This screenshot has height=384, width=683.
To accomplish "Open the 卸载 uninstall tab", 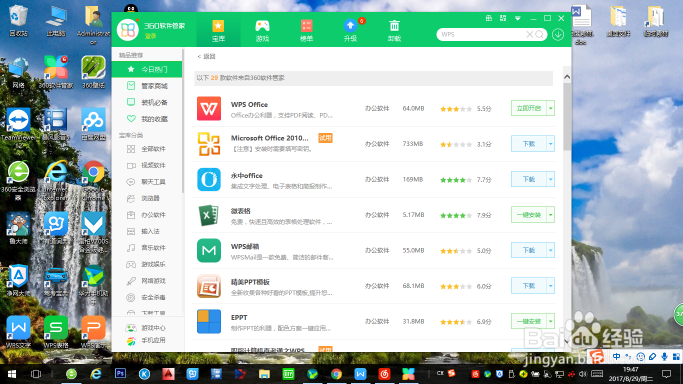I will click(x=394, y=30).
